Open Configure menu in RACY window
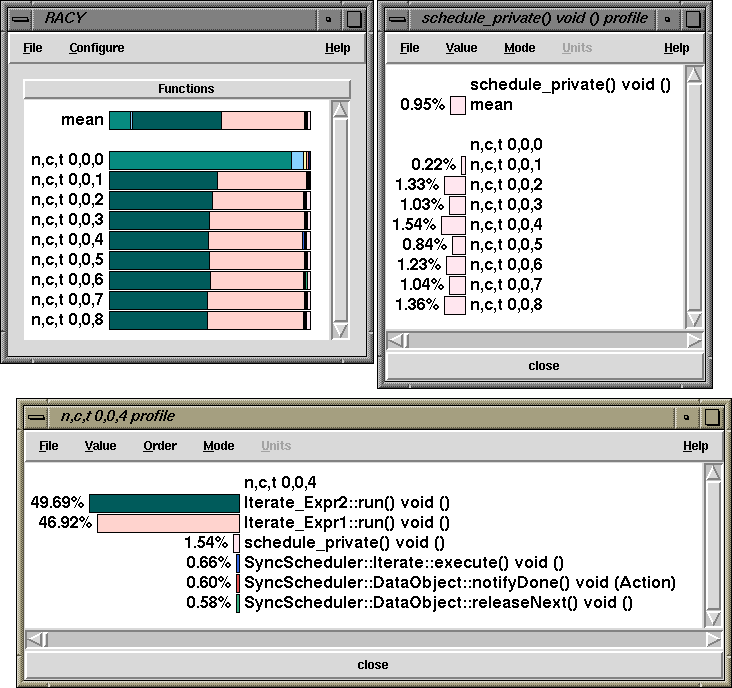The width and height of the screenshot is (732, 688). (x=97, y=48)
